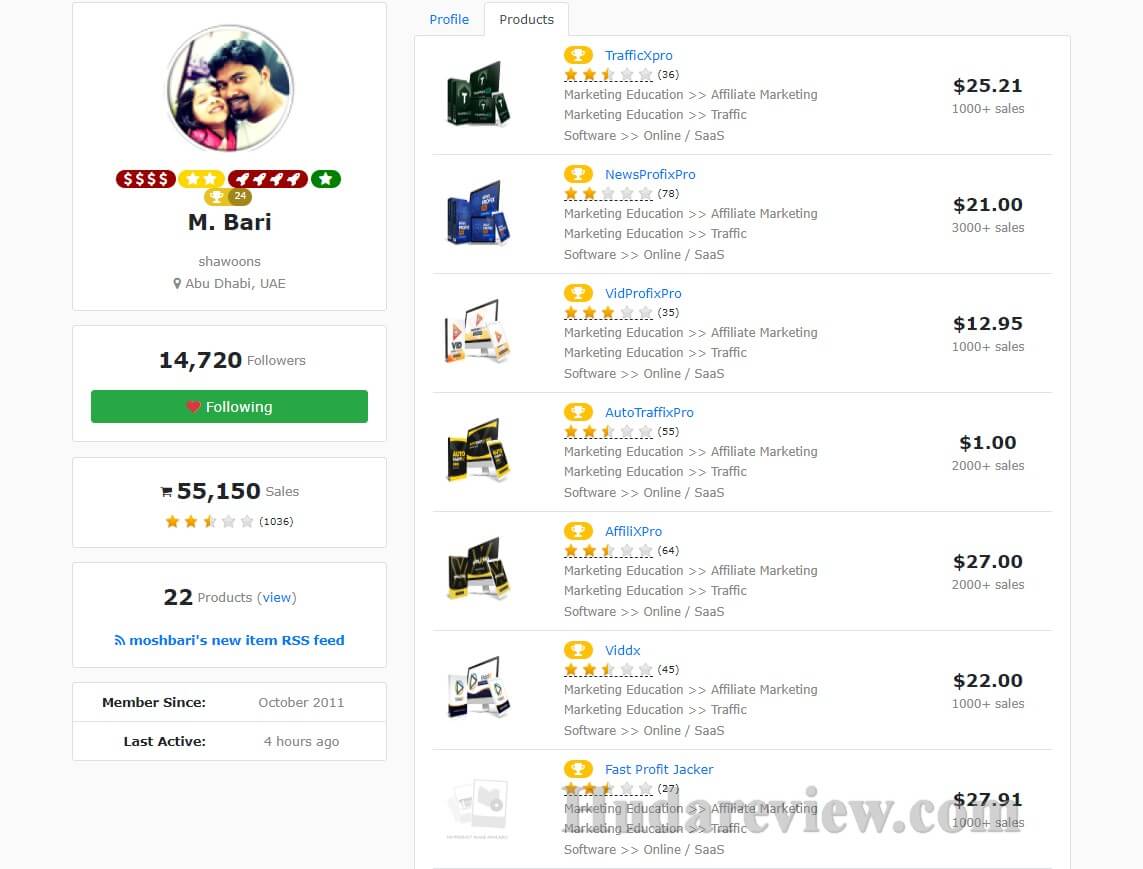Image resolution: width=1143 pixels, height=869 pixels.
Task: Click the AffiliXPro product thumbnail
Action: point(477,569)
